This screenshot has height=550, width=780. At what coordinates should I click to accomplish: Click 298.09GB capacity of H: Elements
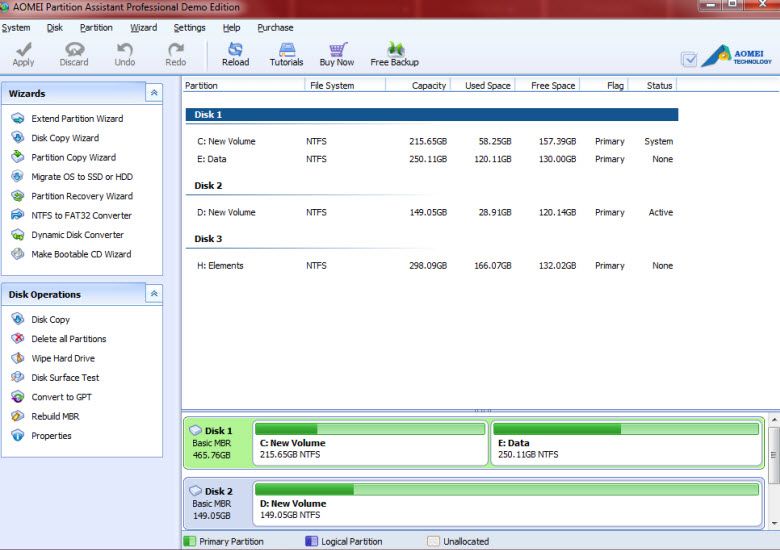pyautogui.click(x=428, y=266)
